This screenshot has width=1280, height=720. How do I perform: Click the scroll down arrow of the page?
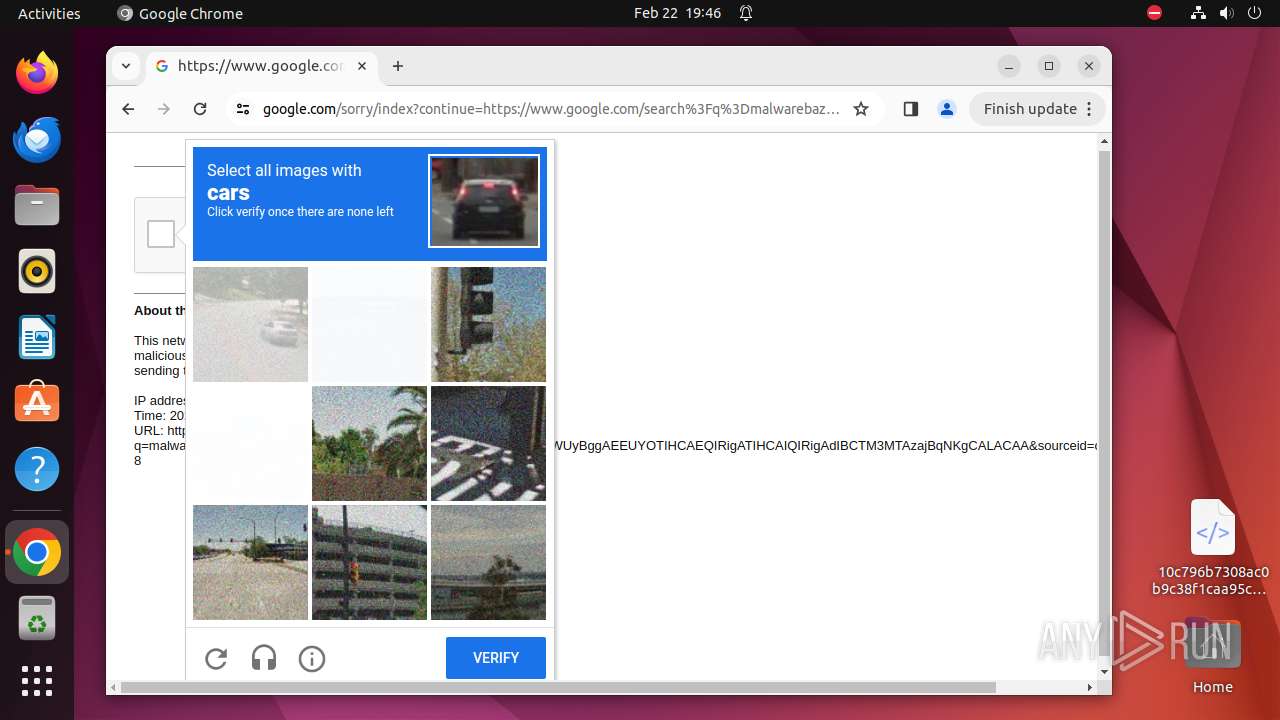pos(1104,671)
